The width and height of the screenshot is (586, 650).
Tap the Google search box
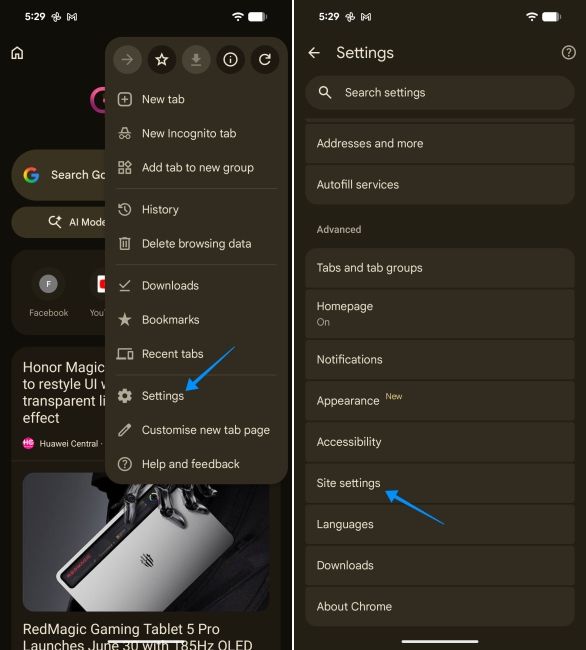tap(60, 175)
